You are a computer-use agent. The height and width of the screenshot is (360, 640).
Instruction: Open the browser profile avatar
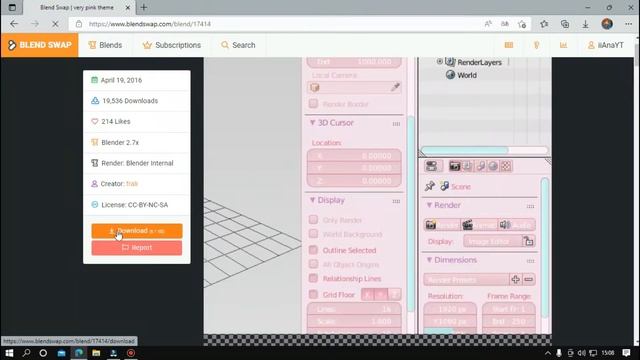click(x=607, y=24)
